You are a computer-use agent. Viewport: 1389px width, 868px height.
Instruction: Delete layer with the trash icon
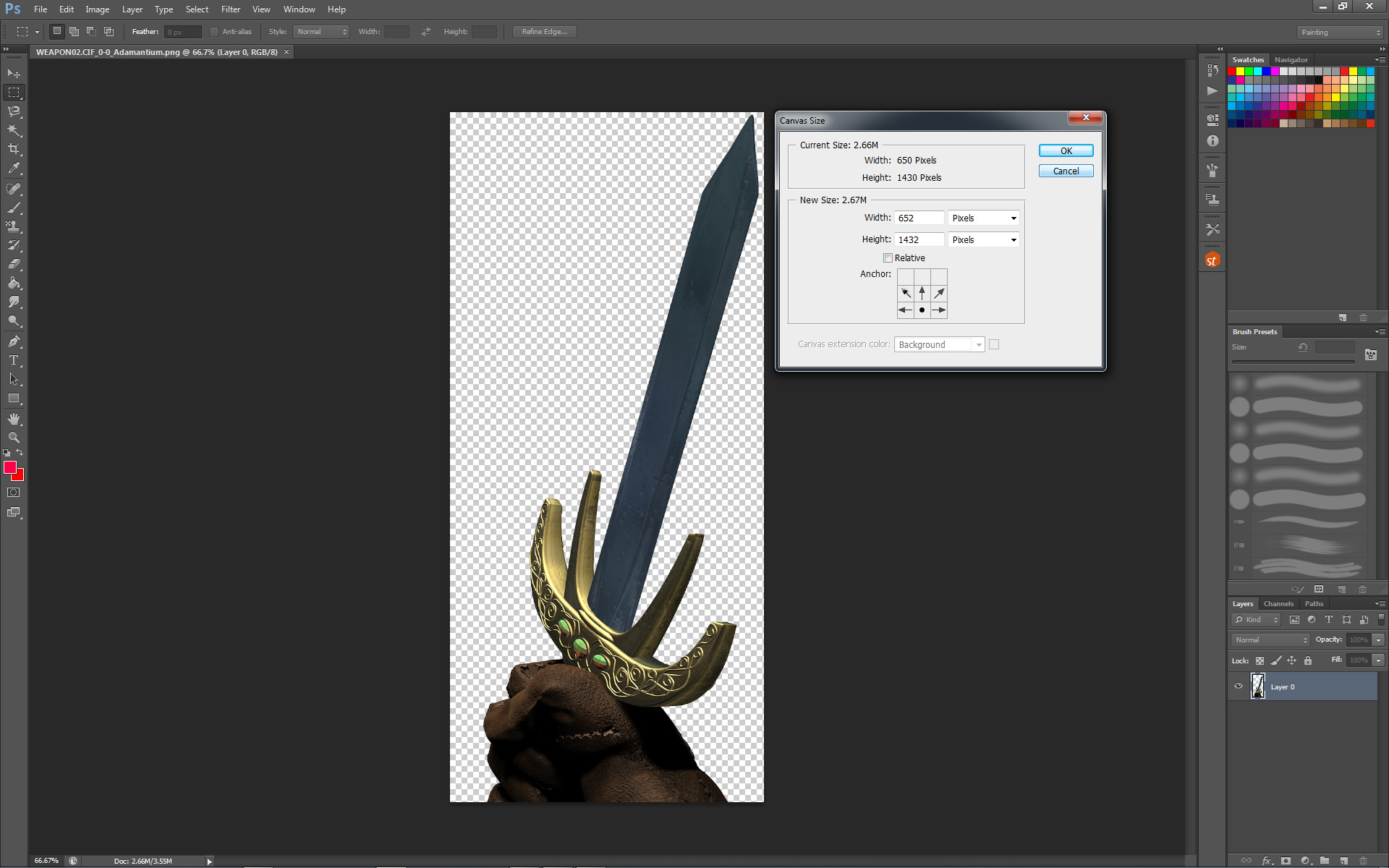click(x=1363, y=861)
